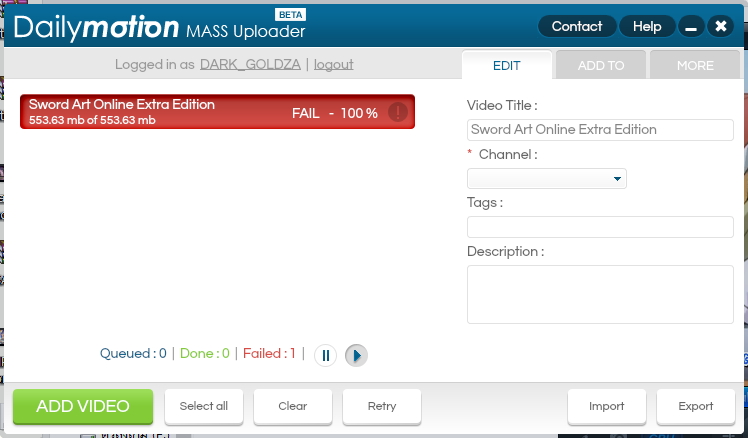The image size is (748, 438).
Task: Select all videos in the list
Action: click(204, 407)
